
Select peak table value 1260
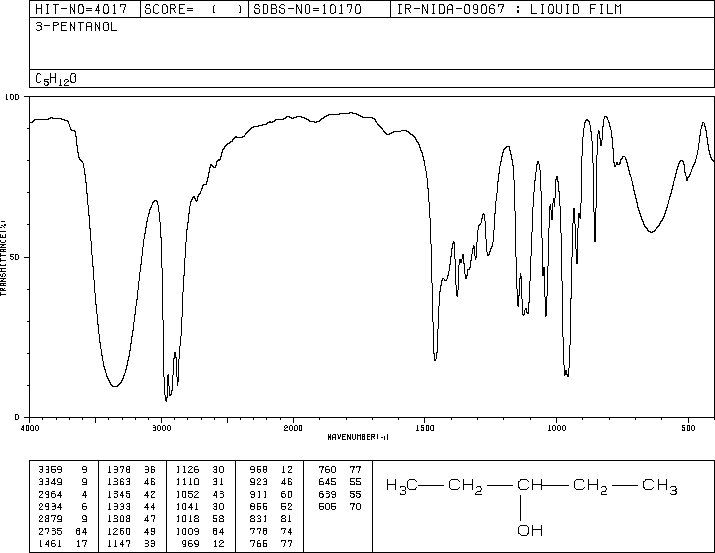click(119, 532)
